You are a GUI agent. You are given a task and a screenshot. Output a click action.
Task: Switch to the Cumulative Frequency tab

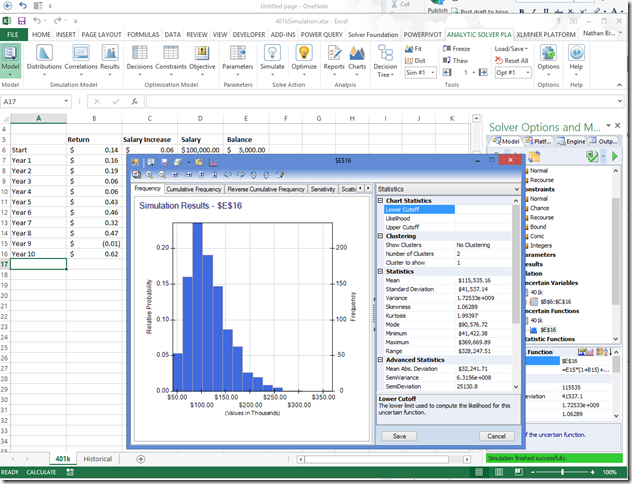click(x=194, y=189)
